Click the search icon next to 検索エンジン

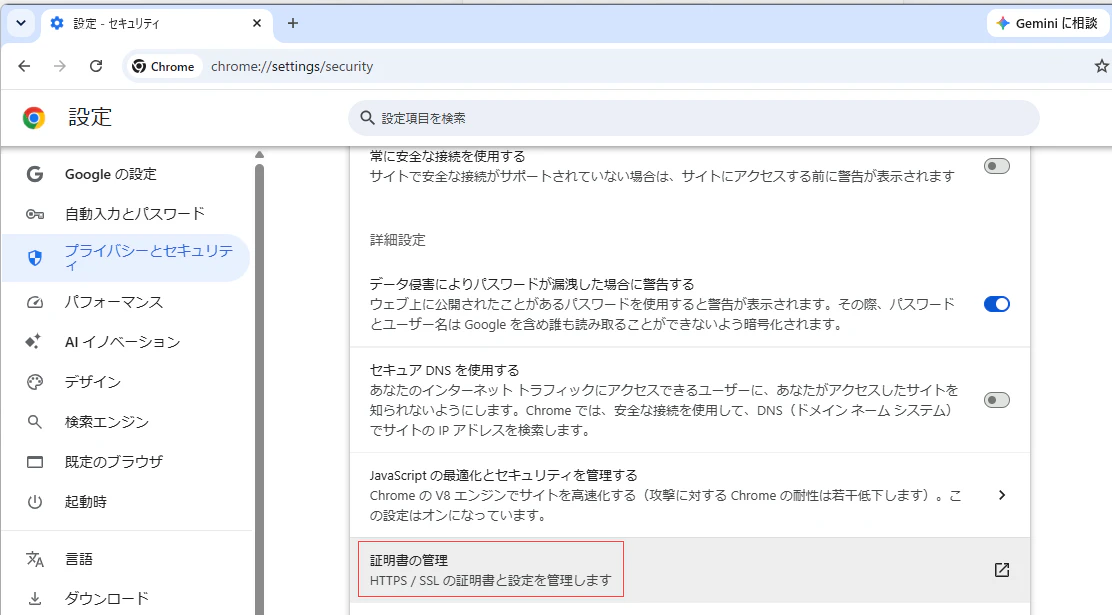34,422
